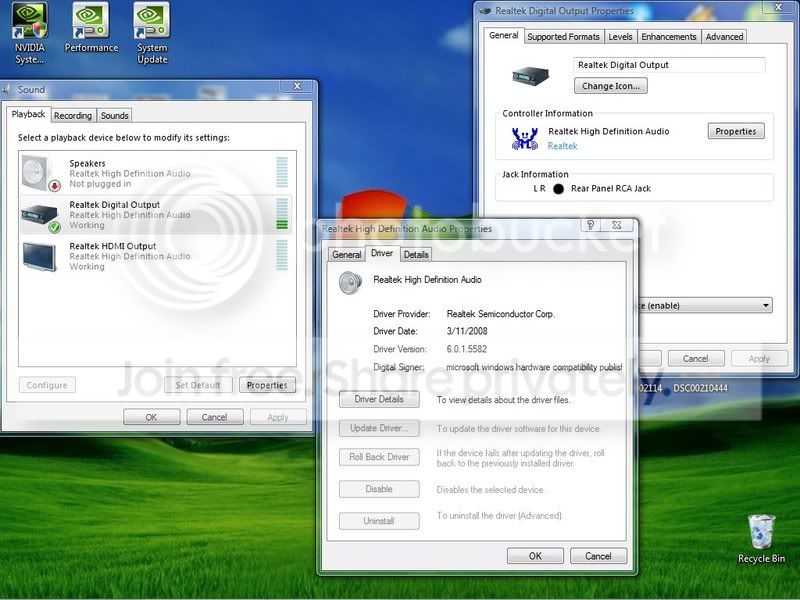The width and height of the screenshot is (800, 600).
Task: Click the digital output device icon beside Change Icon
Action: (530, 77)
